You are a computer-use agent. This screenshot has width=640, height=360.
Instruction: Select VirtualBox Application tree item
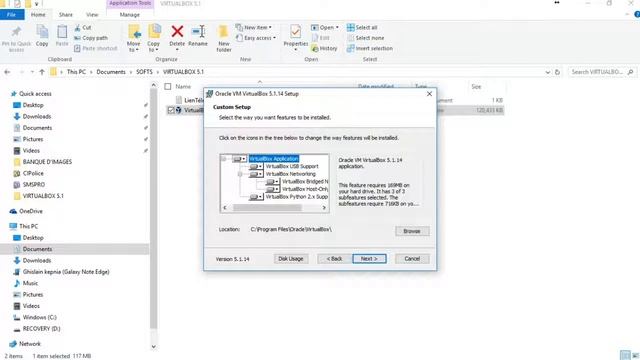[274, 159]
